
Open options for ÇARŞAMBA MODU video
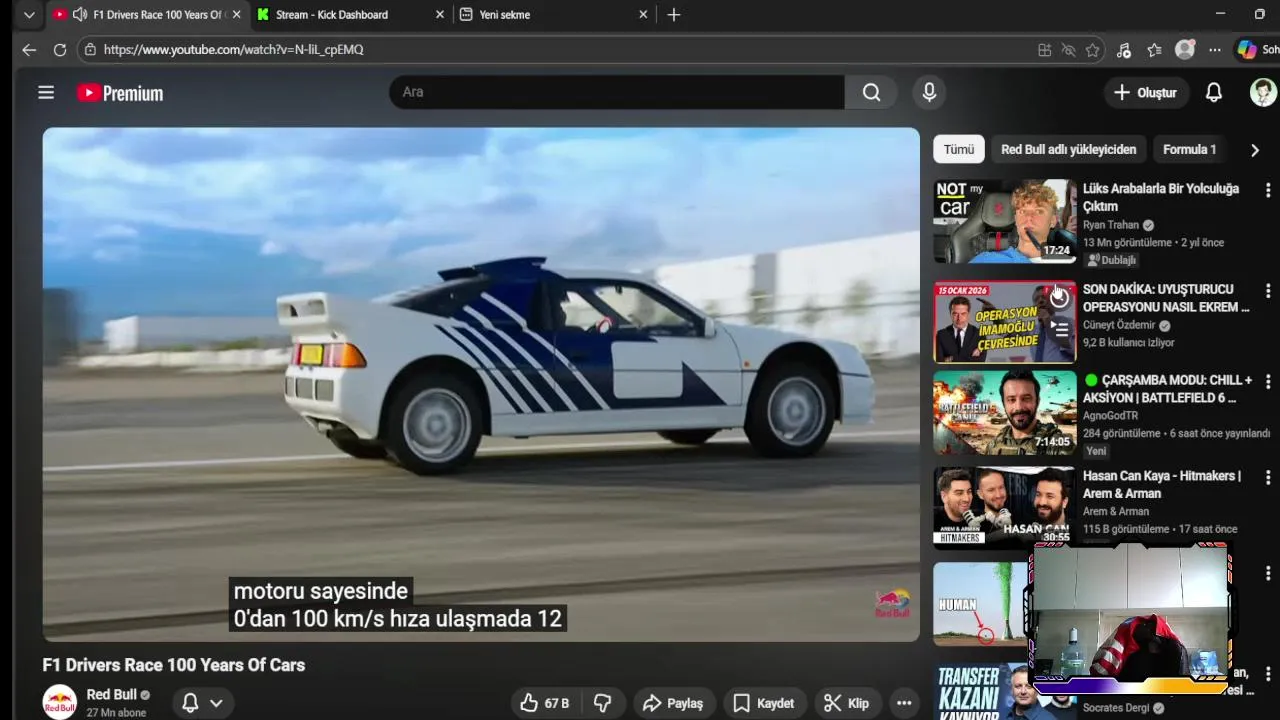(x=1268, y=382)
